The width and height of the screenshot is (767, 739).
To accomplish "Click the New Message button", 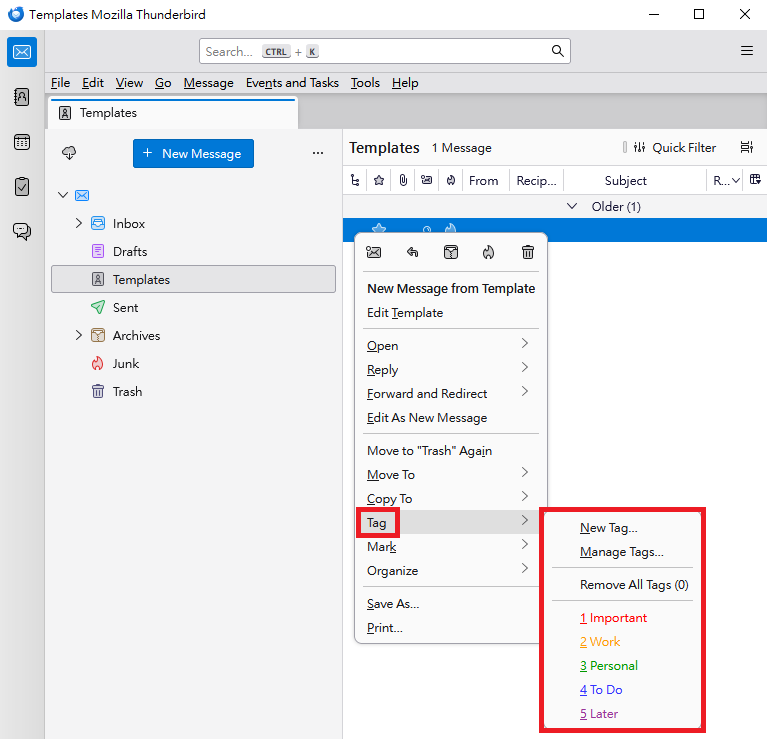I will [x=193, y=153].
